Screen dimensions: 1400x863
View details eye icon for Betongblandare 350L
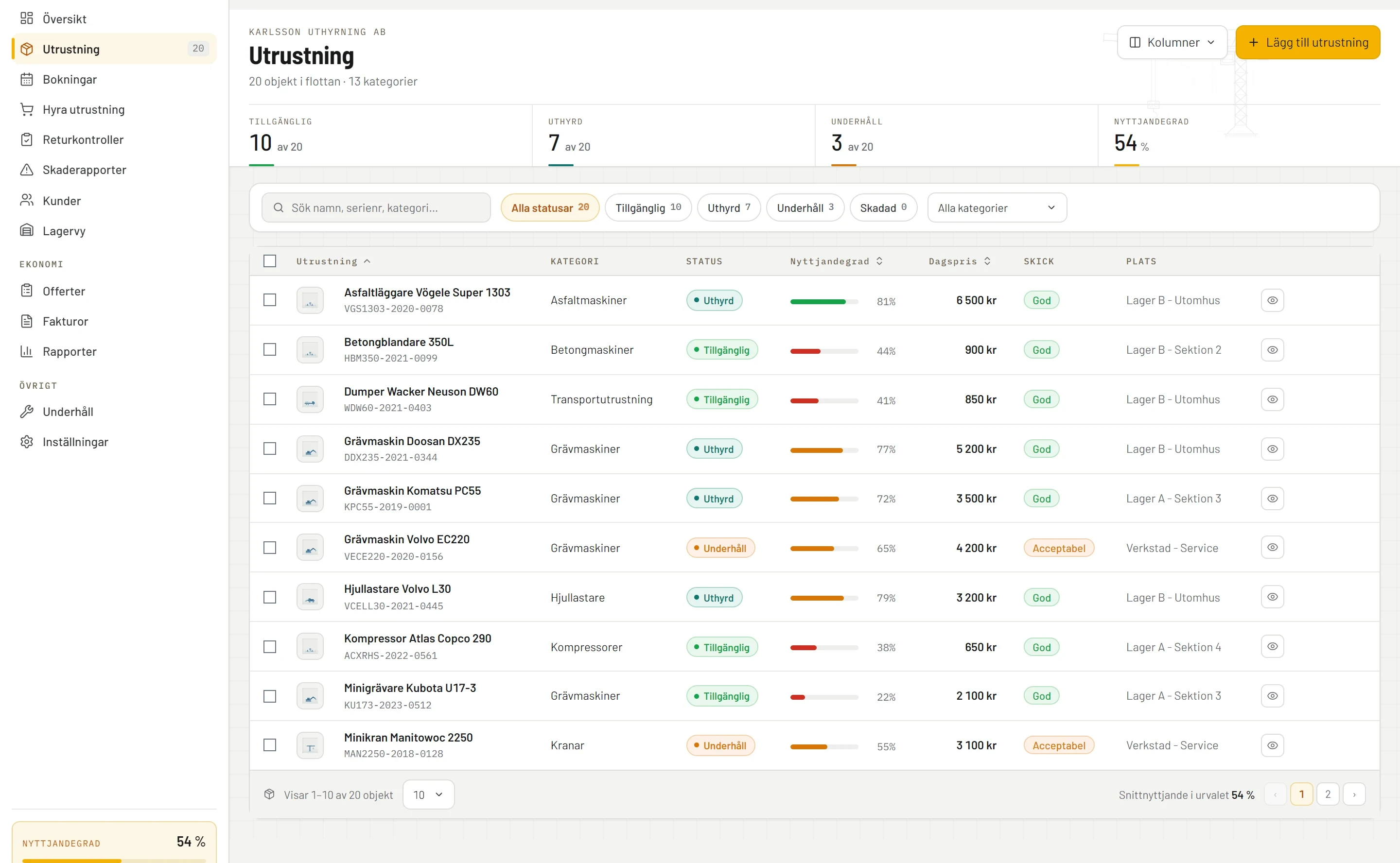1272,350
